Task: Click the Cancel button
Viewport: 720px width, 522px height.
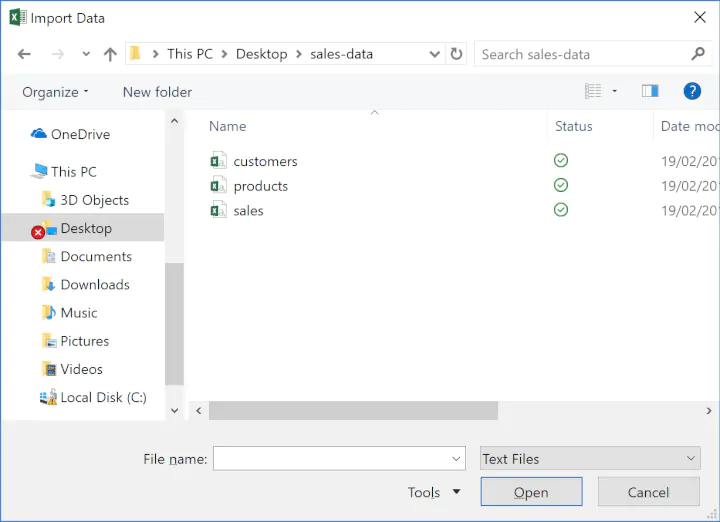Action: (648, 492)
